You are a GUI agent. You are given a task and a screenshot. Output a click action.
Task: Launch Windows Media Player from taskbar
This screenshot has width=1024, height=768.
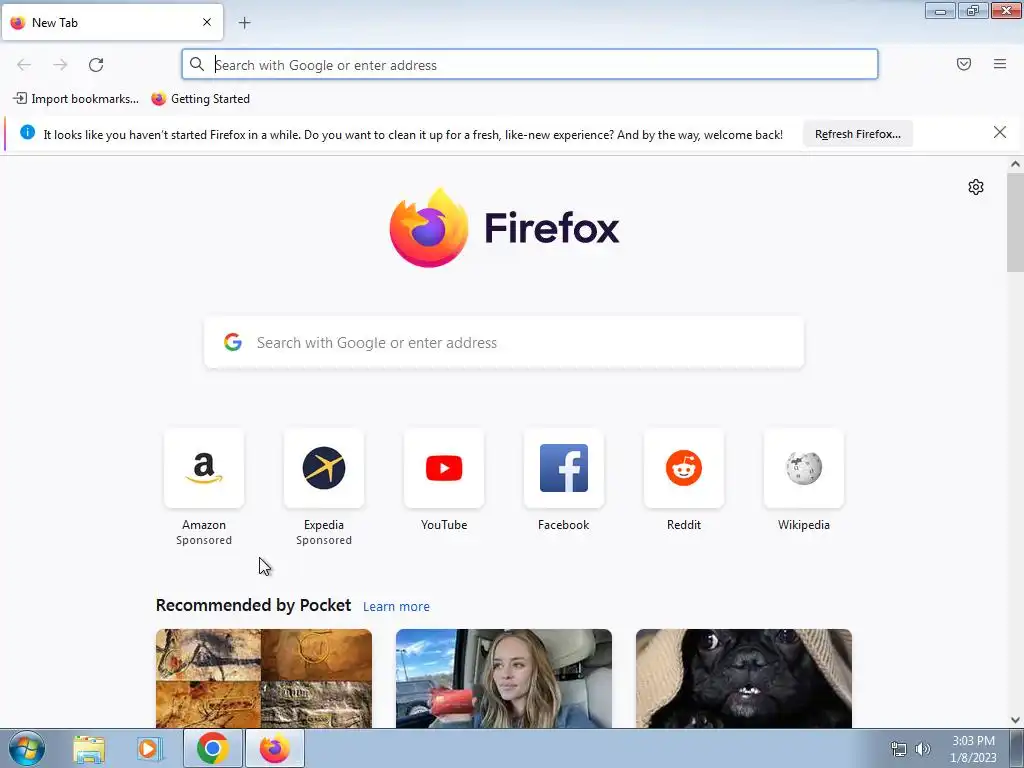pos(150,749)
